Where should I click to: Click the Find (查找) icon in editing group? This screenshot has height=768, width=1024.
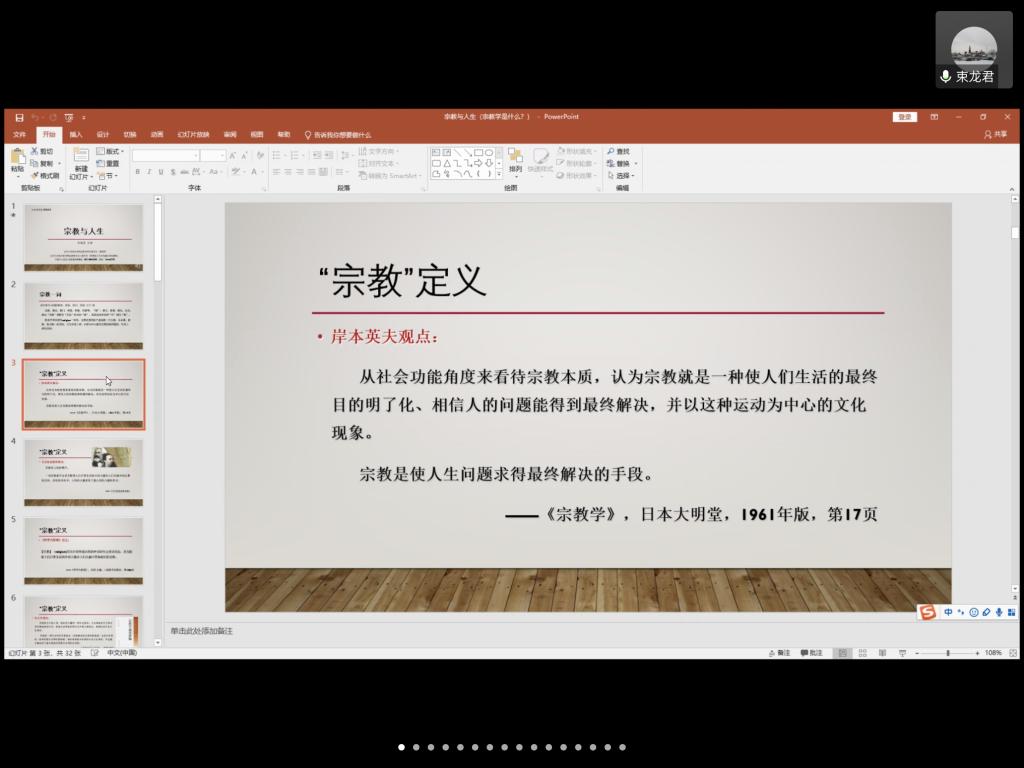coord(618,152)
